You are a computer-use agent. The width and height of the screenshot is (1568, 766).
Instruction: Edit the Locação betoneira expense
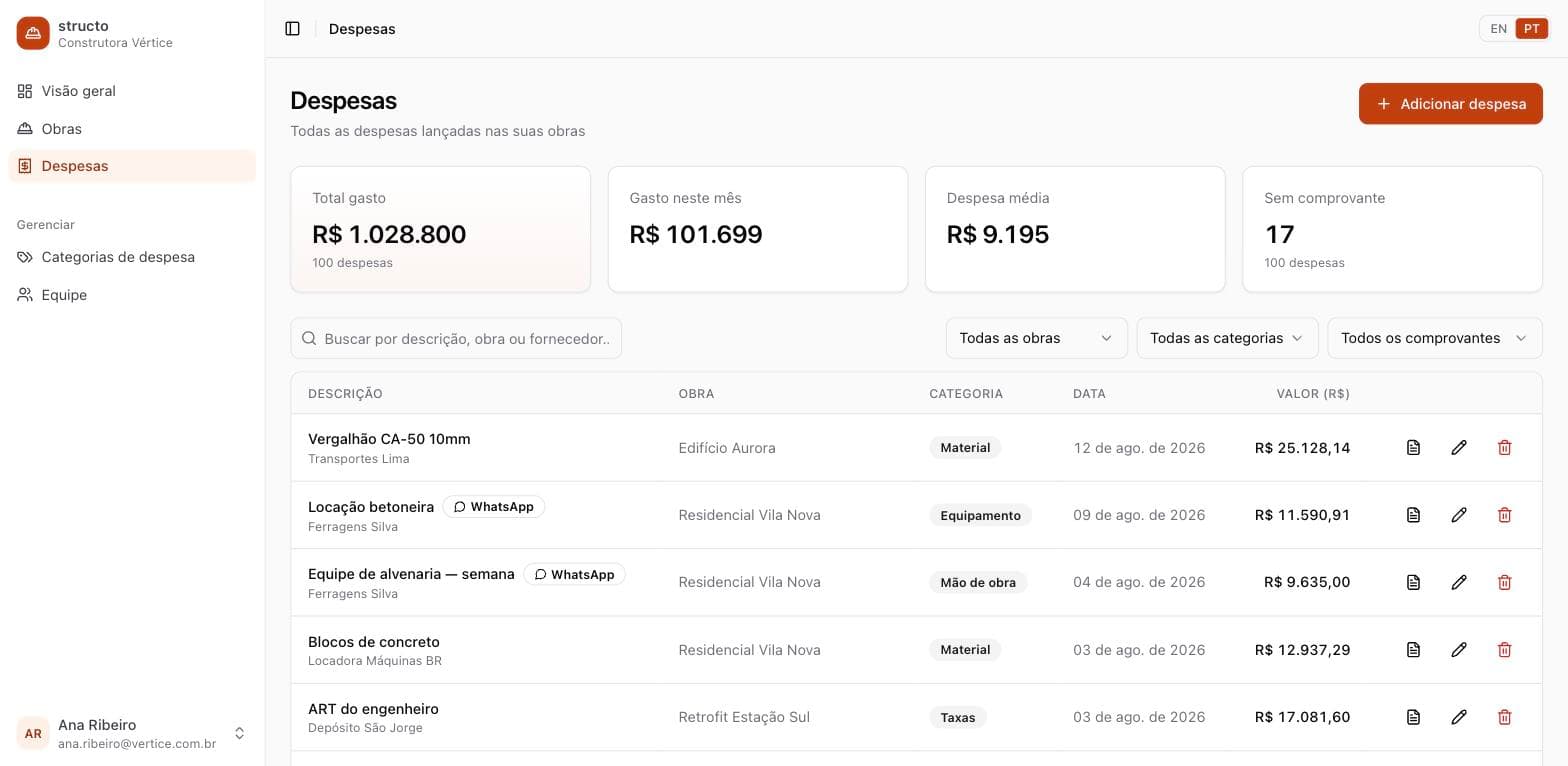coord(1459,515)
